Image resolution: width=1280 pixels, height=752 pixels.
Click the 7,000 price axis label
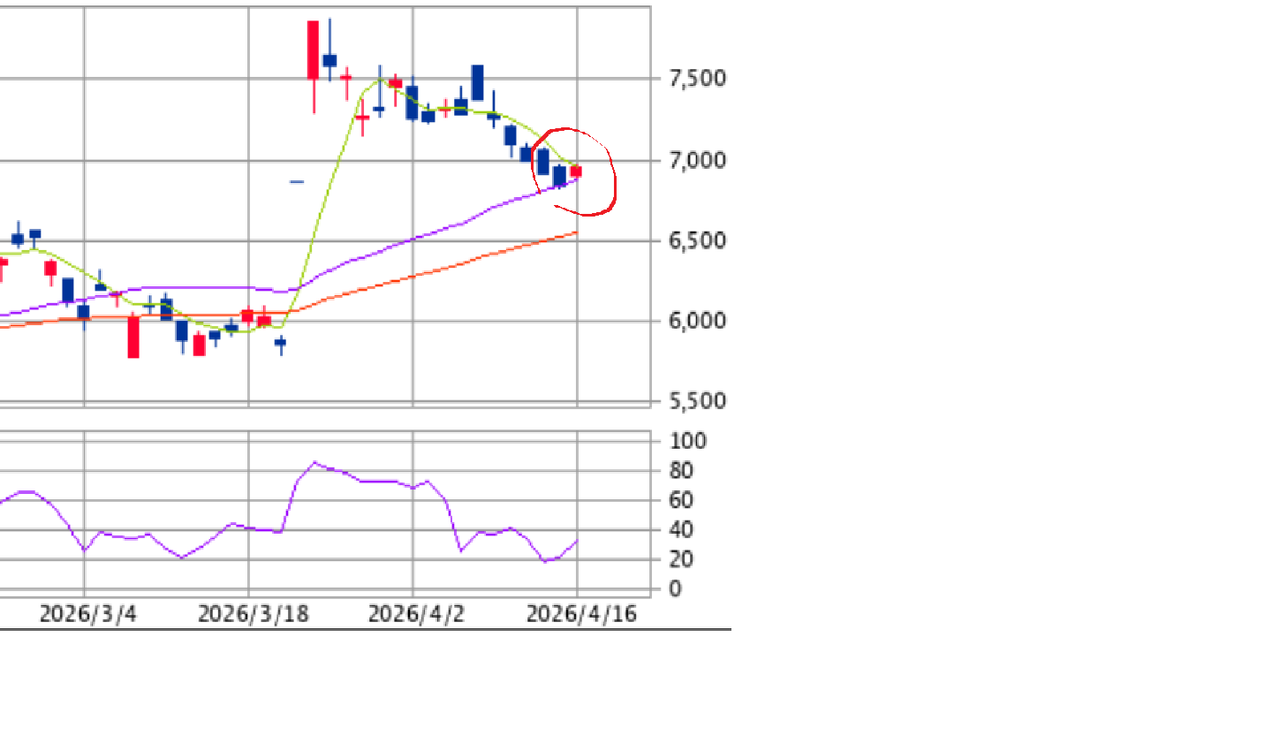tap(697, 160)
